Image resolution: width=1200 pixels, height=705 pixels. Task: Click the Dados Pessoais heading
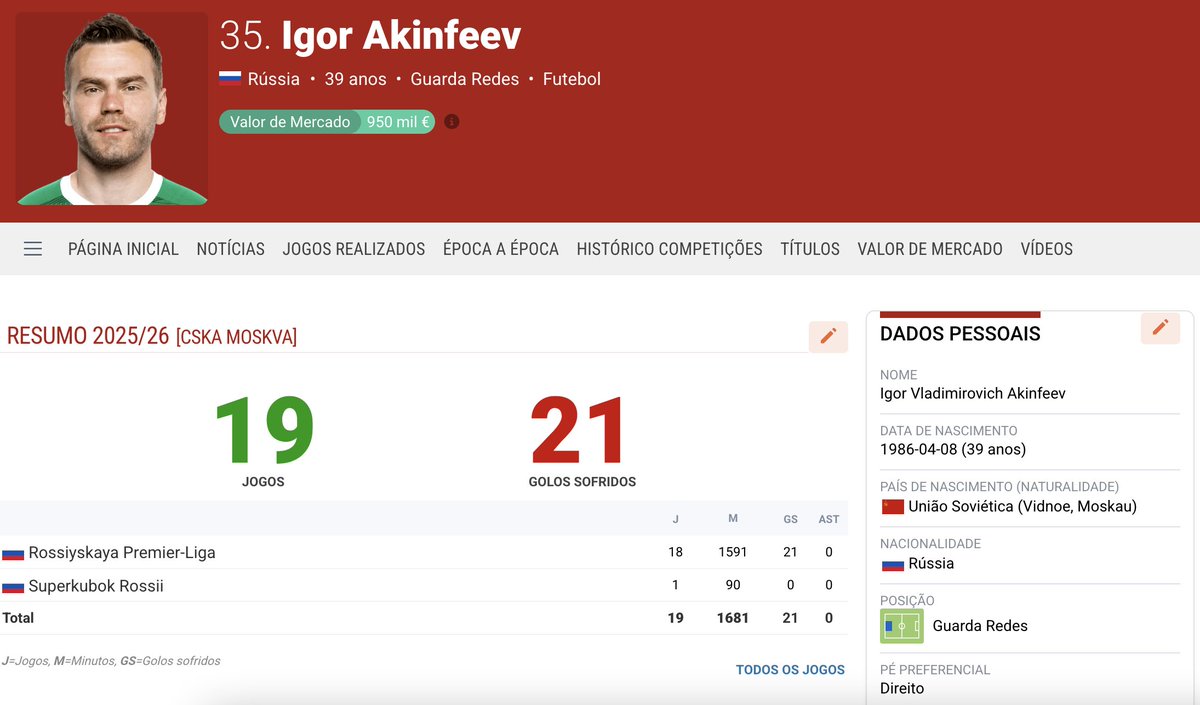pyautogui.click(x=960, y=334)
